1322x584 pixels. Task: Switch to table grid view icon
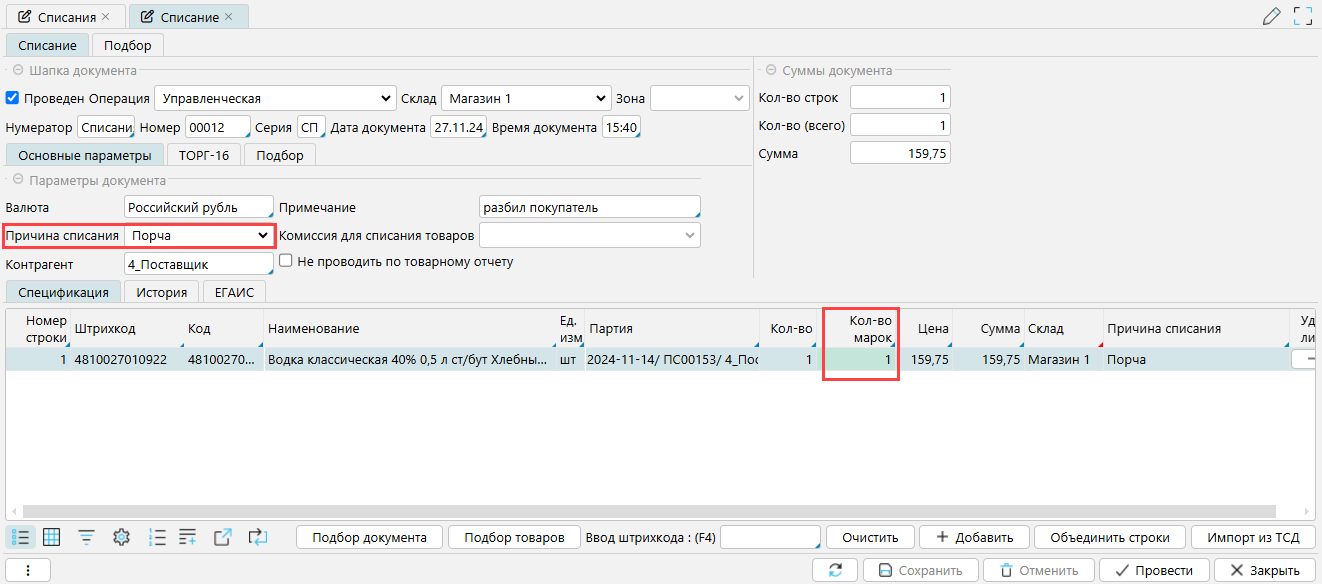click(52, 537)
